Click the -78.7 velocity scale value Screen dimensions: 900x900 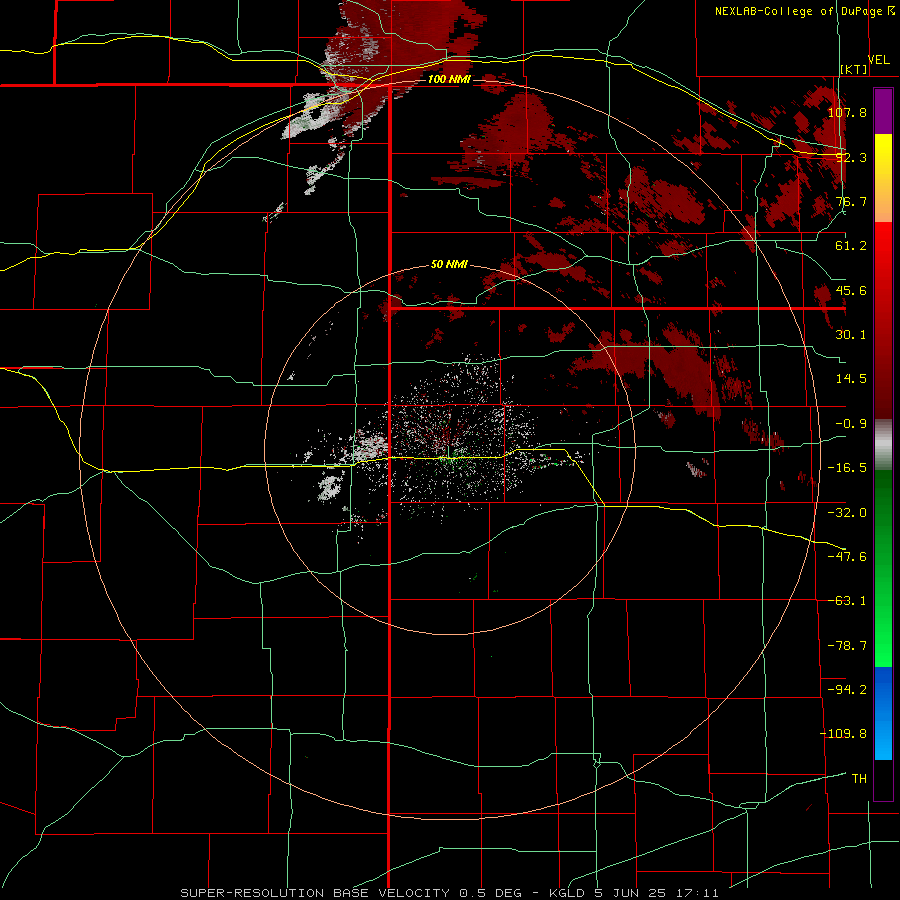[x=847, y=646]
